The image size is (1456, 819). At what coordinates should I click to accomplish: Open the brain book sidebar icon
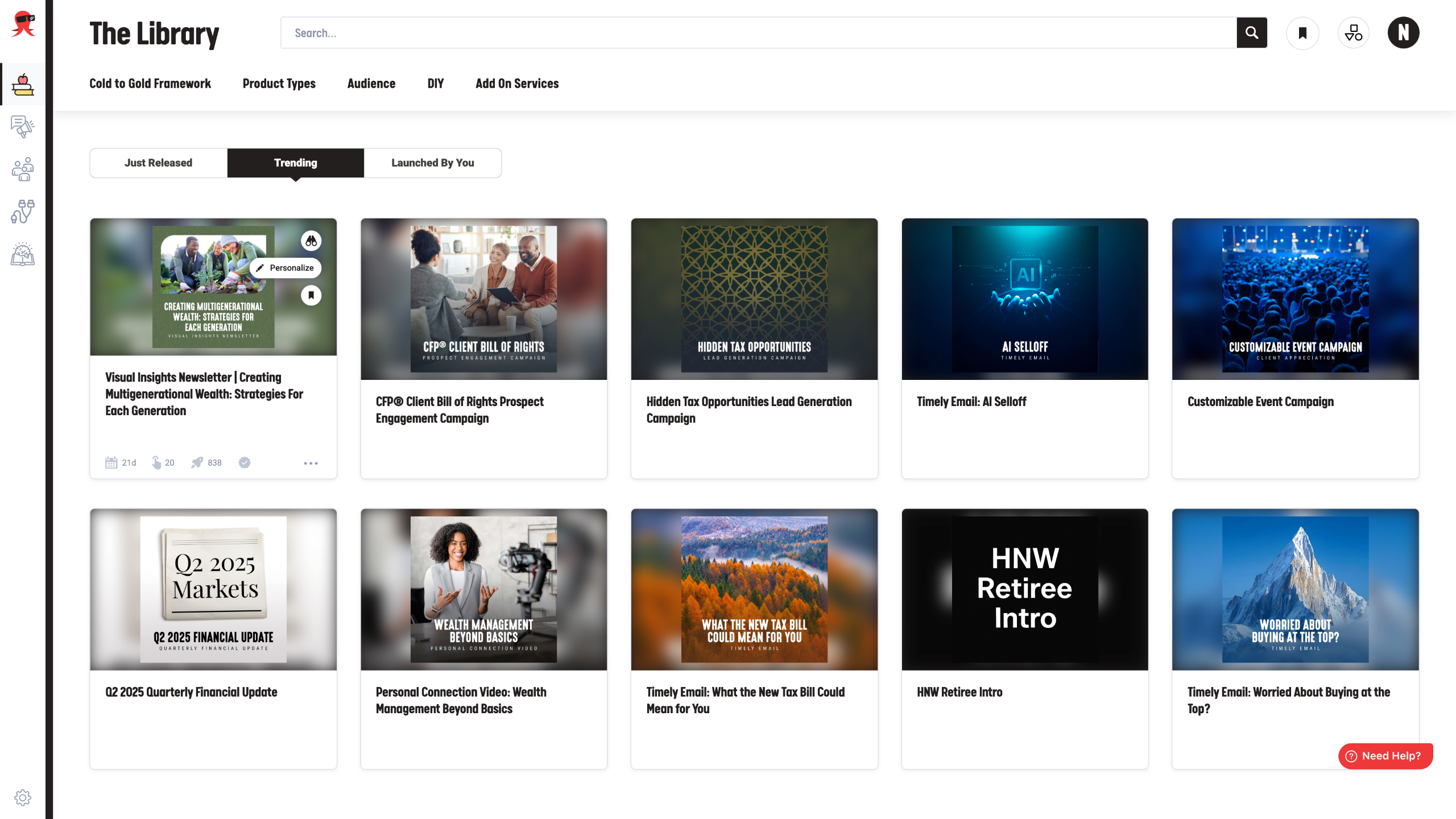click(23, 254)
